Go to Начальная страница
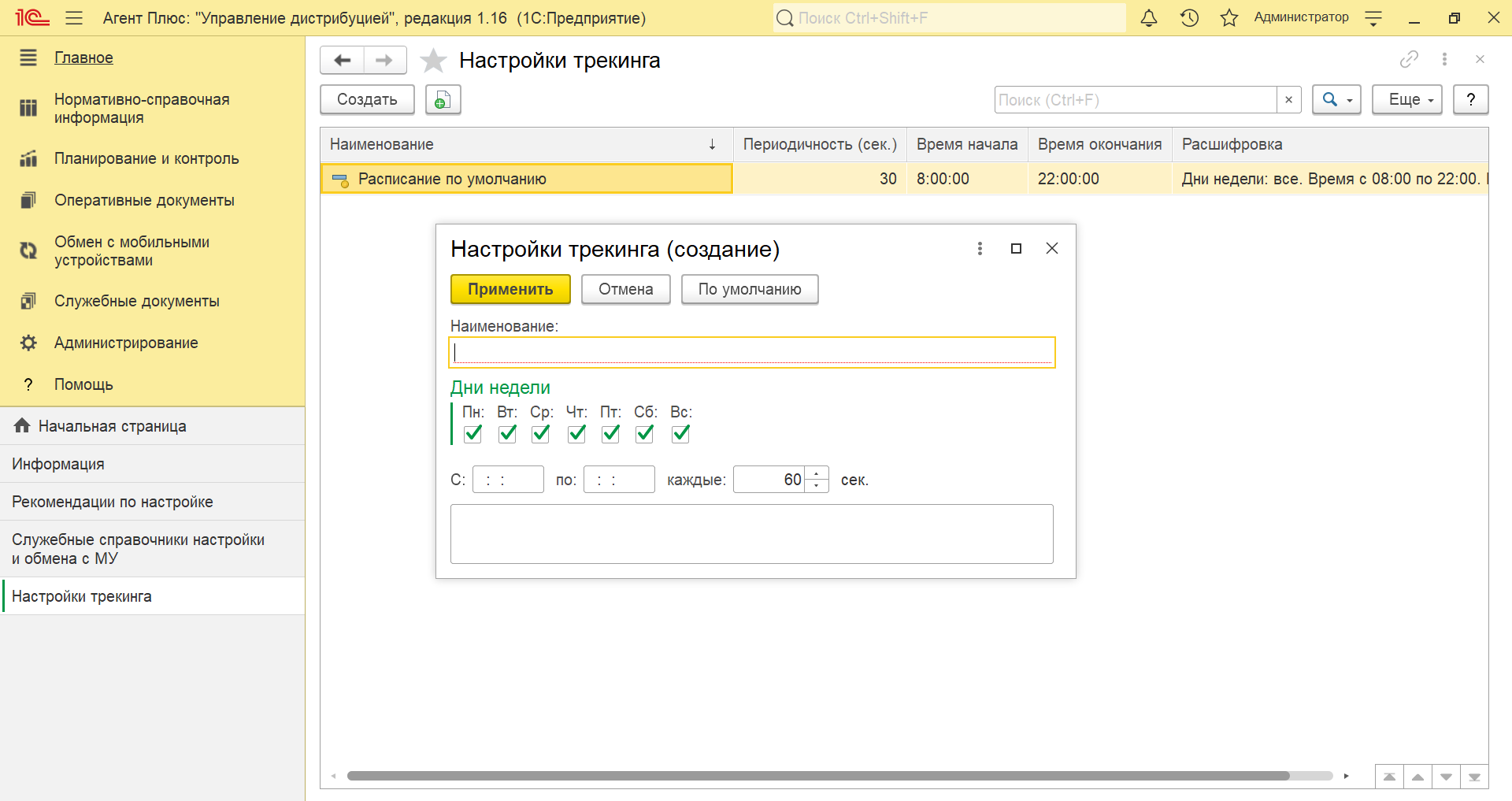Viewport: 1512px width, 801px height. tap(153, 426)
